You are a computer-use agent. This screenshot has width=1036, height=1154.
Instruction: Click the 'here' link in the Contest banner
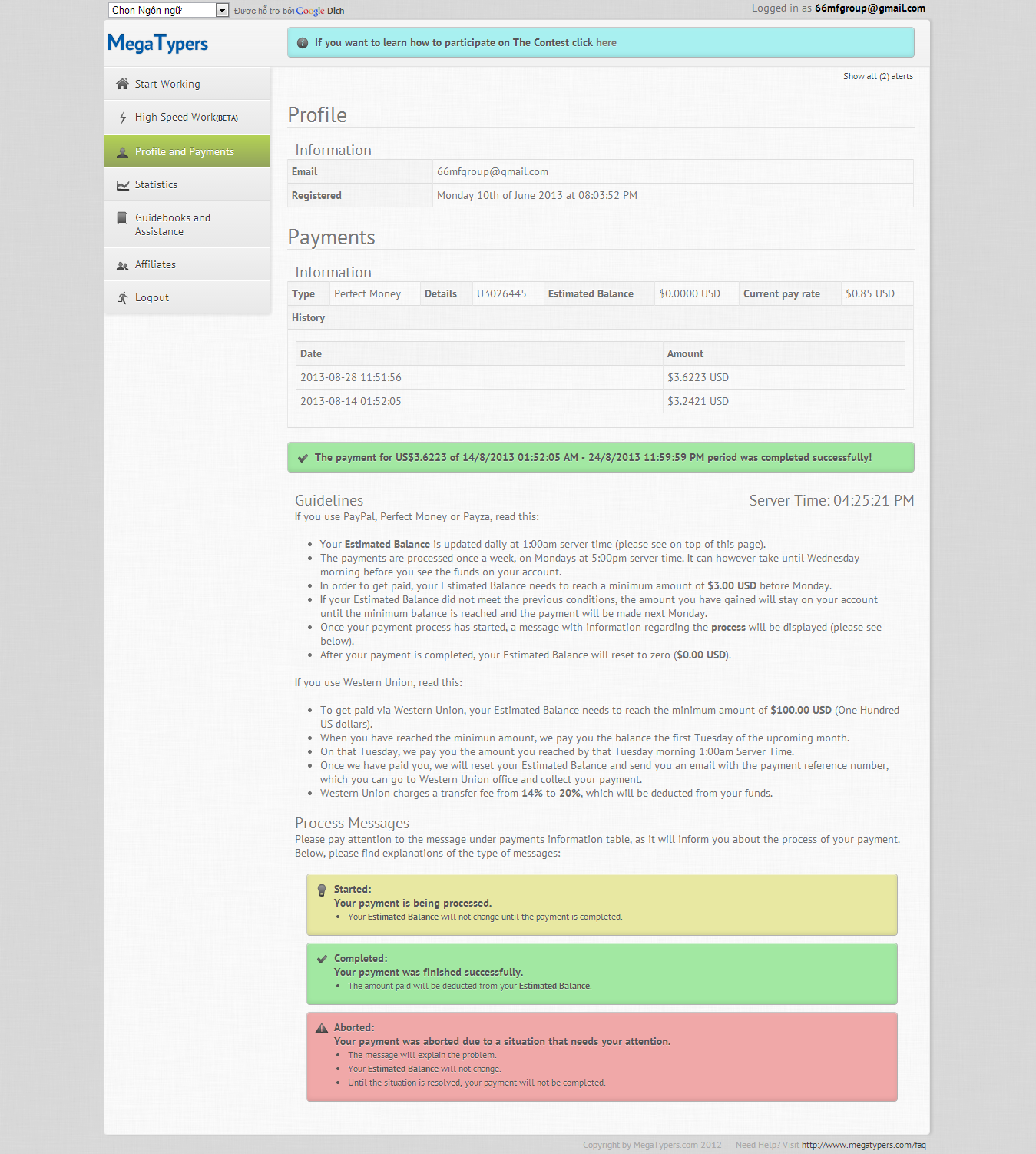(606, 43)
